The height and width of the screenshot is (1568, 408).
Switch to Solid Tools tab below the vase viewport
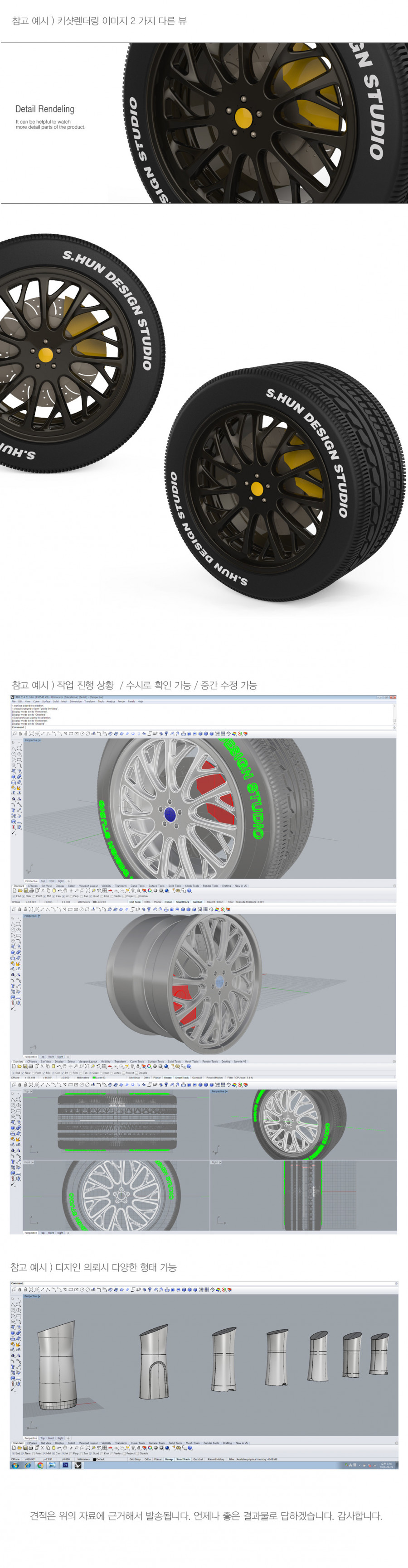(175, 1443)
